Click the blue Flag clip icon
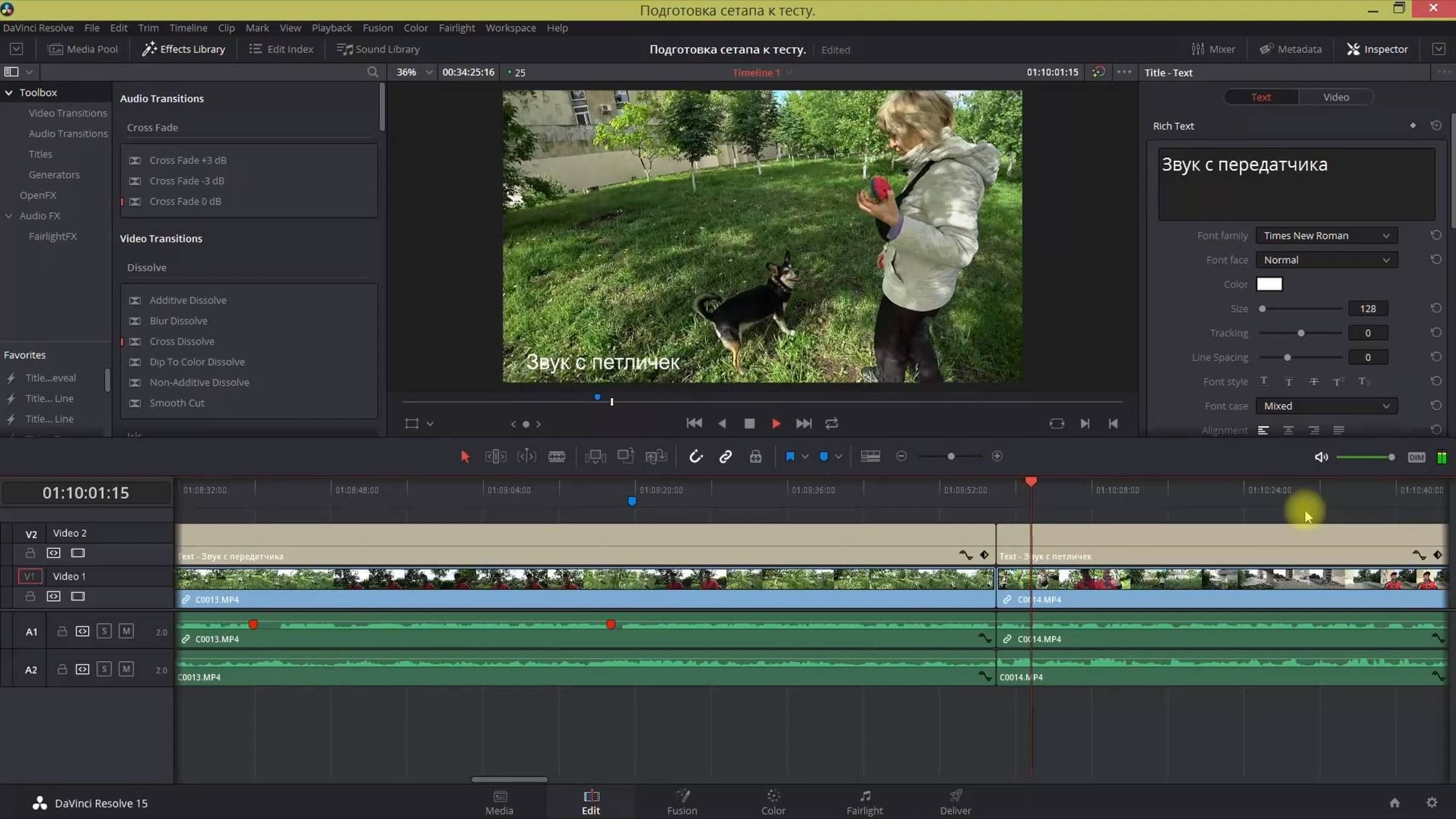The width and height of the screenshot is (1456, 819). pyautogui.click(x=790, y=457)
